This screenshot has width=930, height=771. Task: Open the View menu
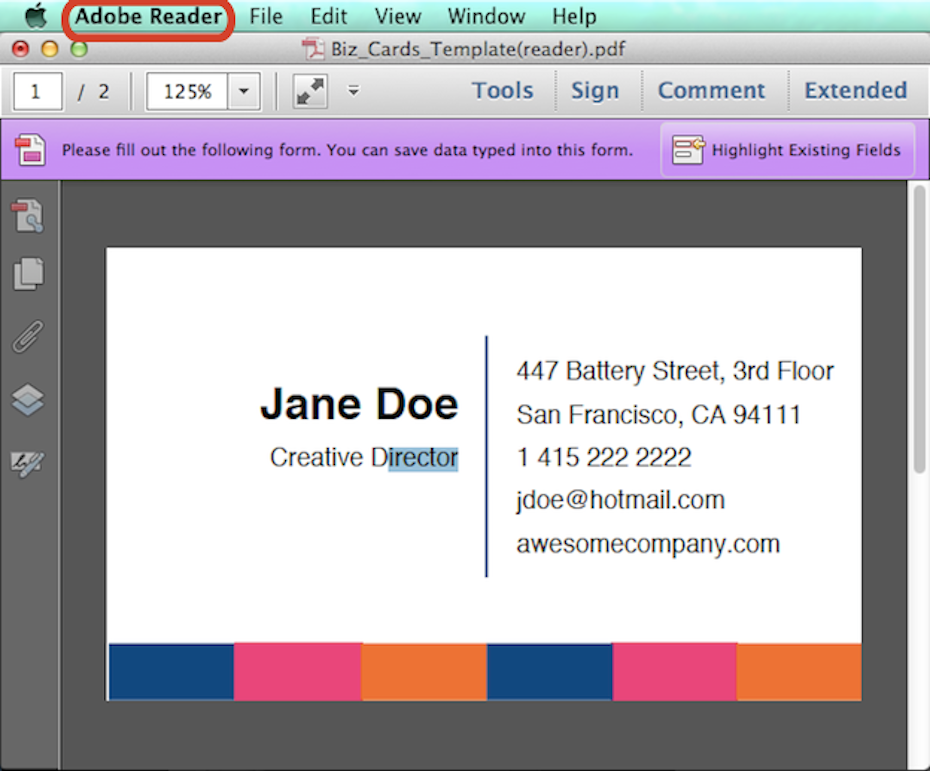coord(397,16)
